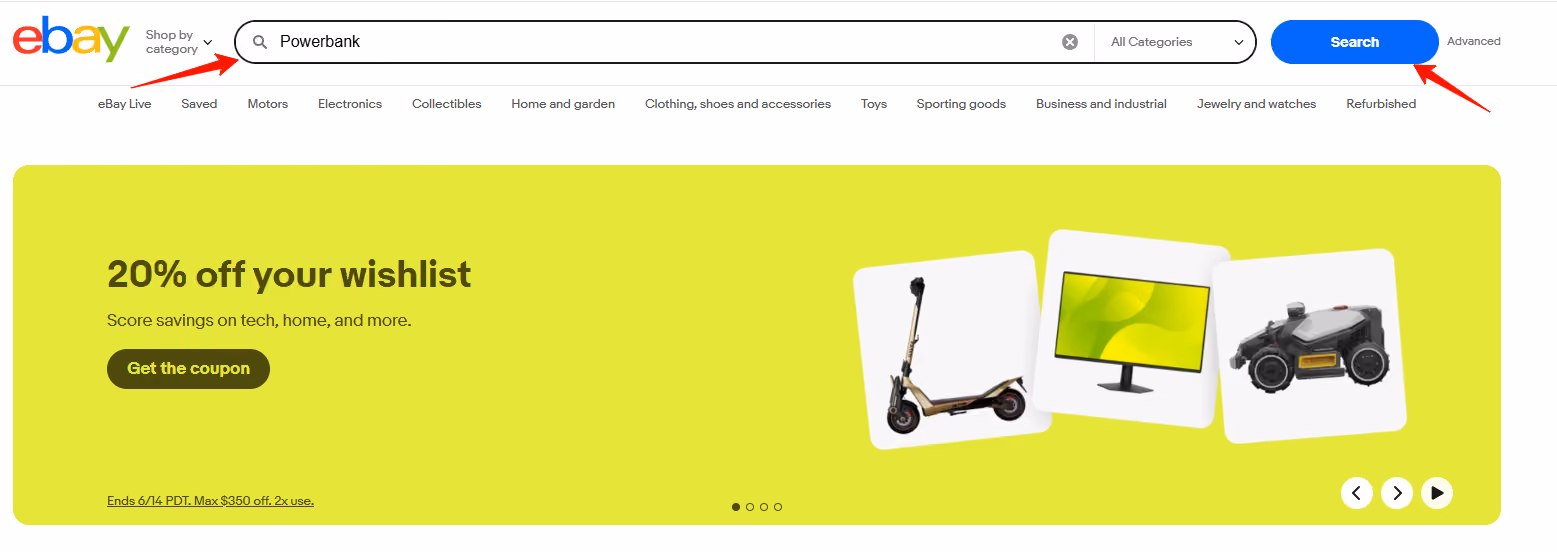
Task: Select the Motors category
Action: tap(268, 104)
